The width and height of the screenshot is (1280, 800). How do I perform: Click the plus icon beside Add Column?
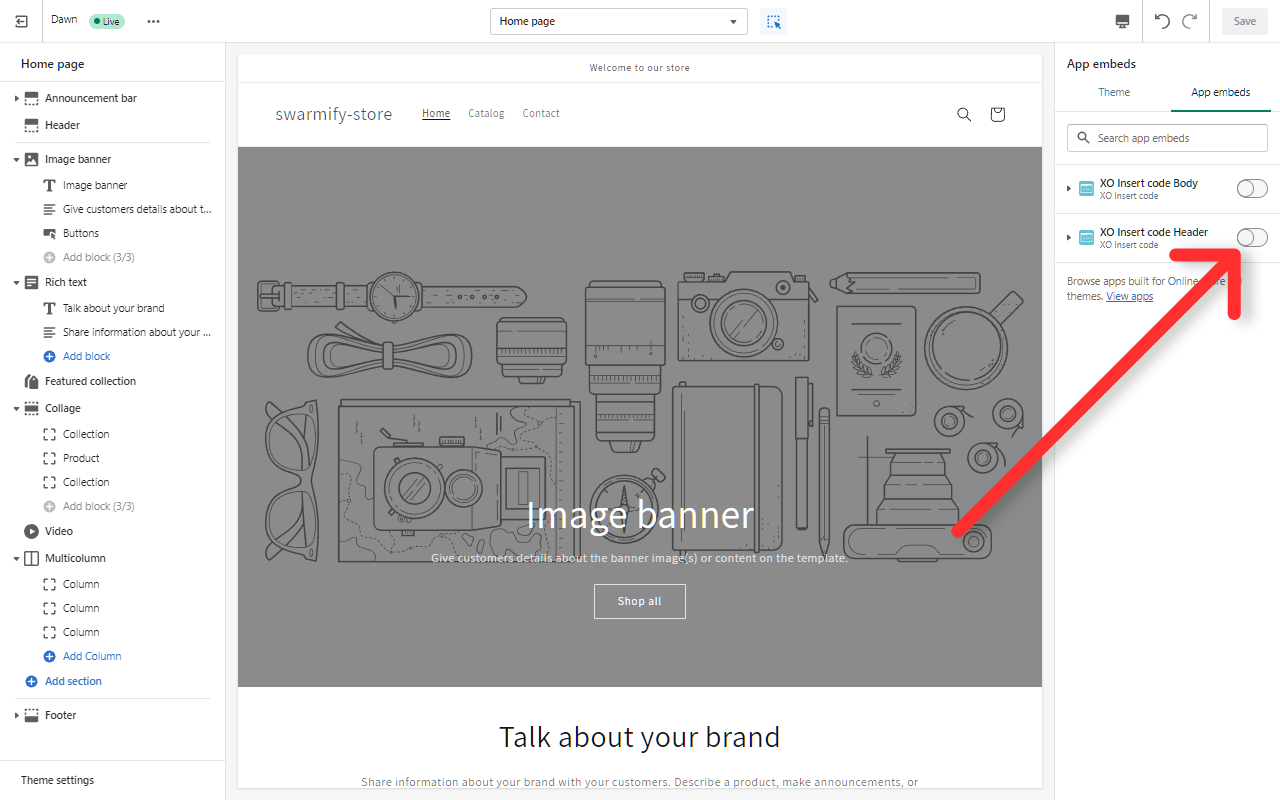click(x=50, y=656)
